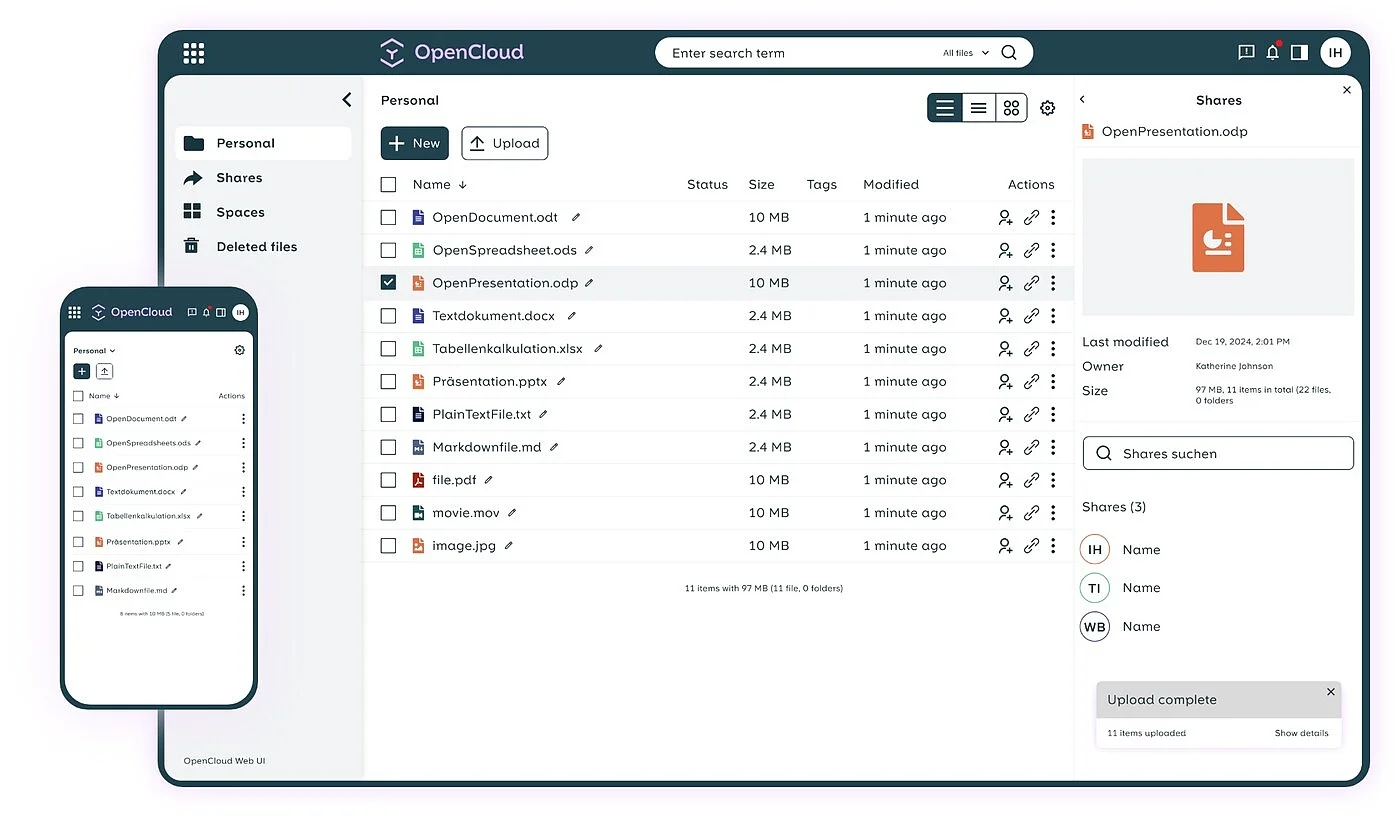Click the feedback icon in desktop header
Viewport: 1400px width, 817px height.
point(1246,52)
